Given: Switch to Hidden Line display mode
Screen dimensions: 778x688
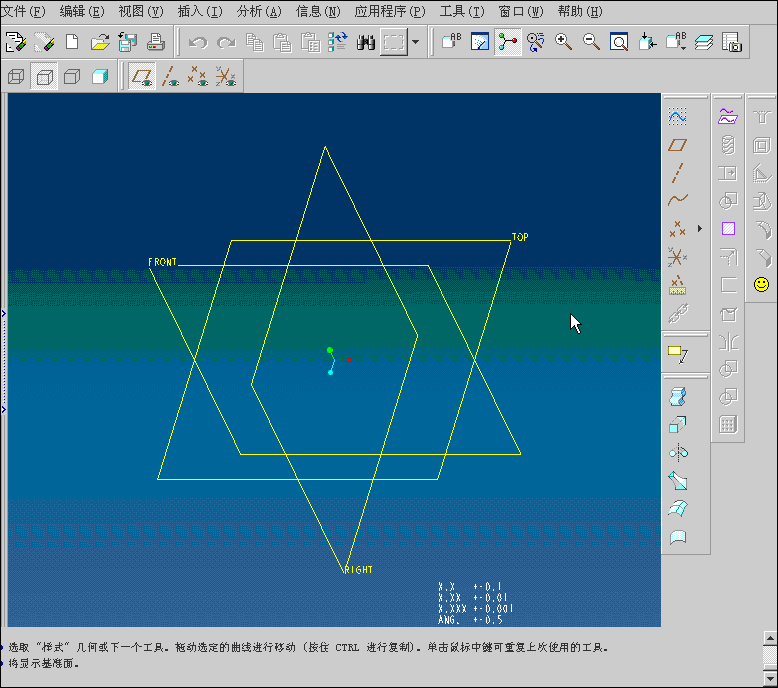Looking at the screenshot, I should point(45,76).
